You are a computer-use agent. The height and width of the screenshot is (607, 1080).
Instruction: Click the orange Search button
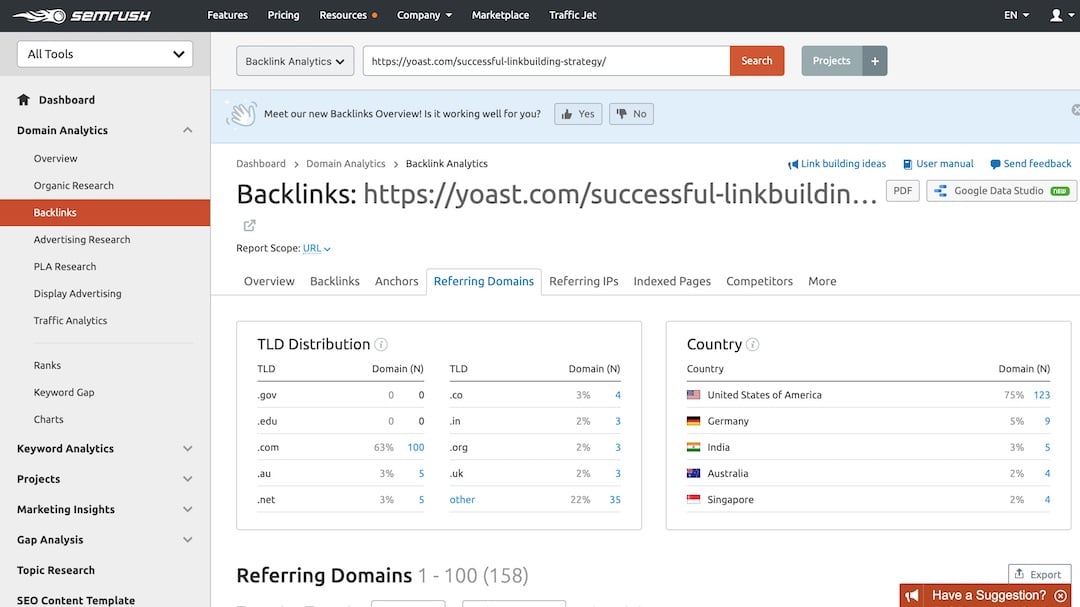coord(756,61)
